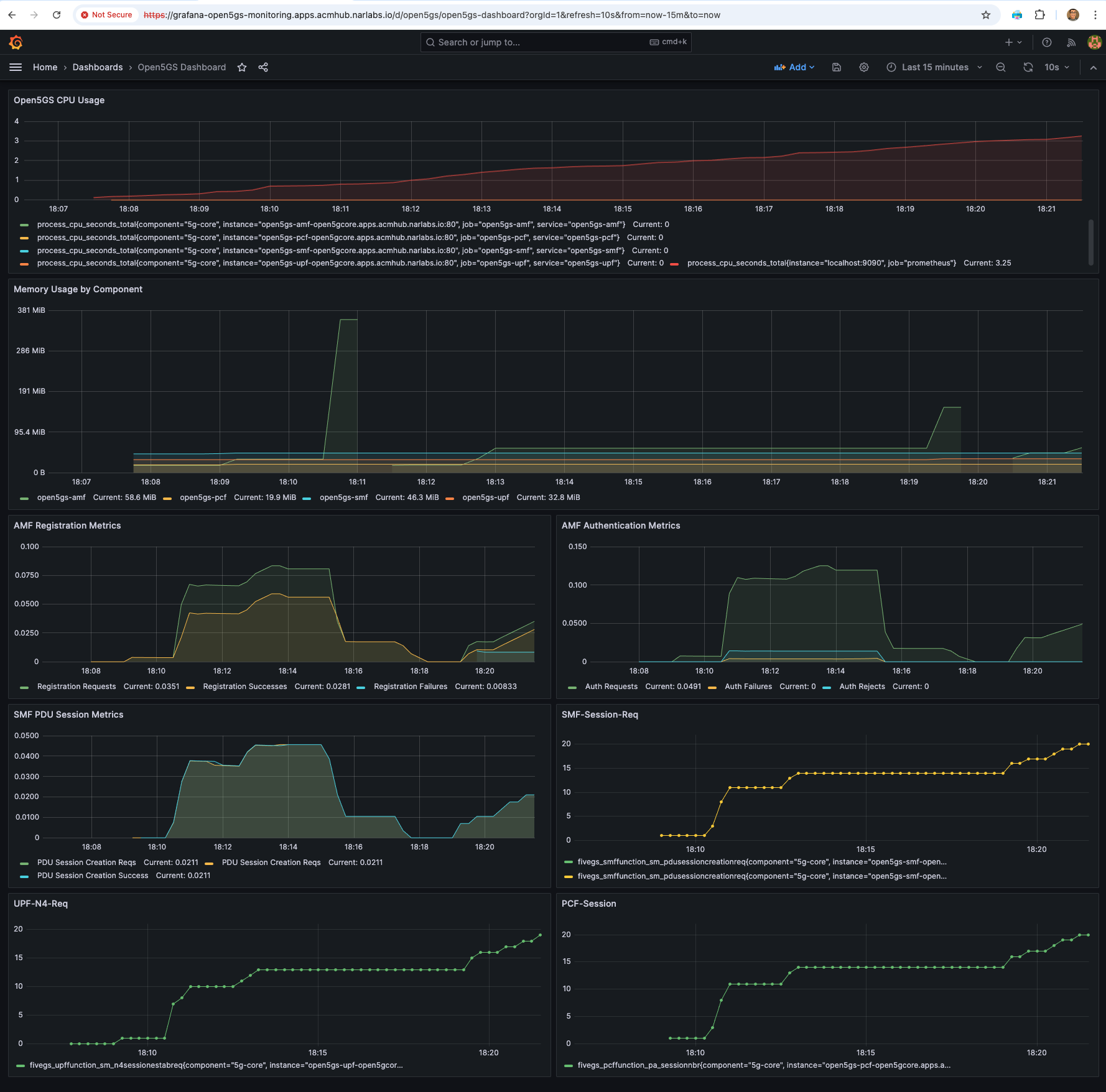Toggle the fivegs_pcffunction_pa_sessionnbr legend entry
1106x1092 pixels.
point(764,1065)
